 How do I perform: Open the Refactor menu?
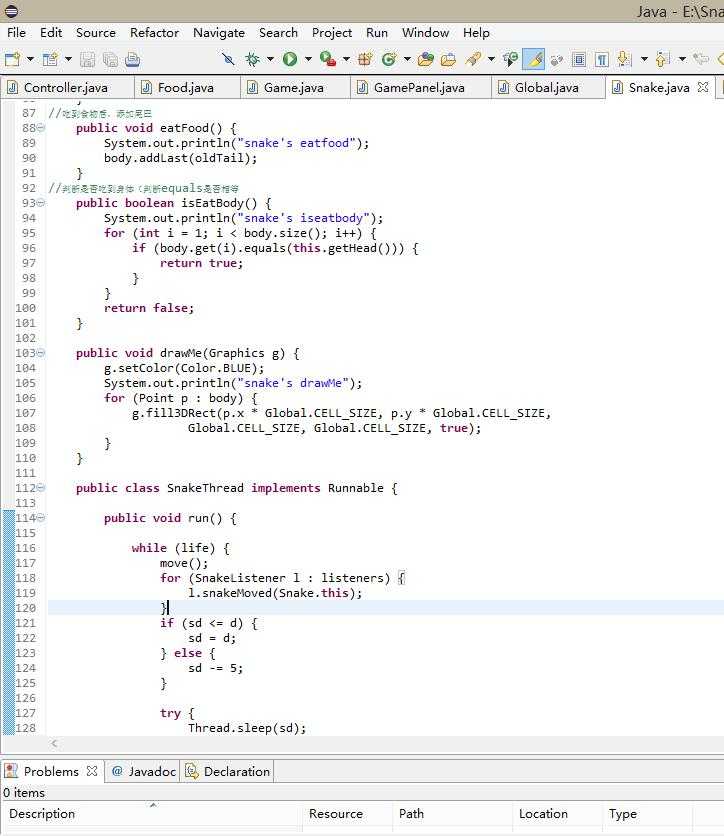pyautogui.click(x=155, y=33)
